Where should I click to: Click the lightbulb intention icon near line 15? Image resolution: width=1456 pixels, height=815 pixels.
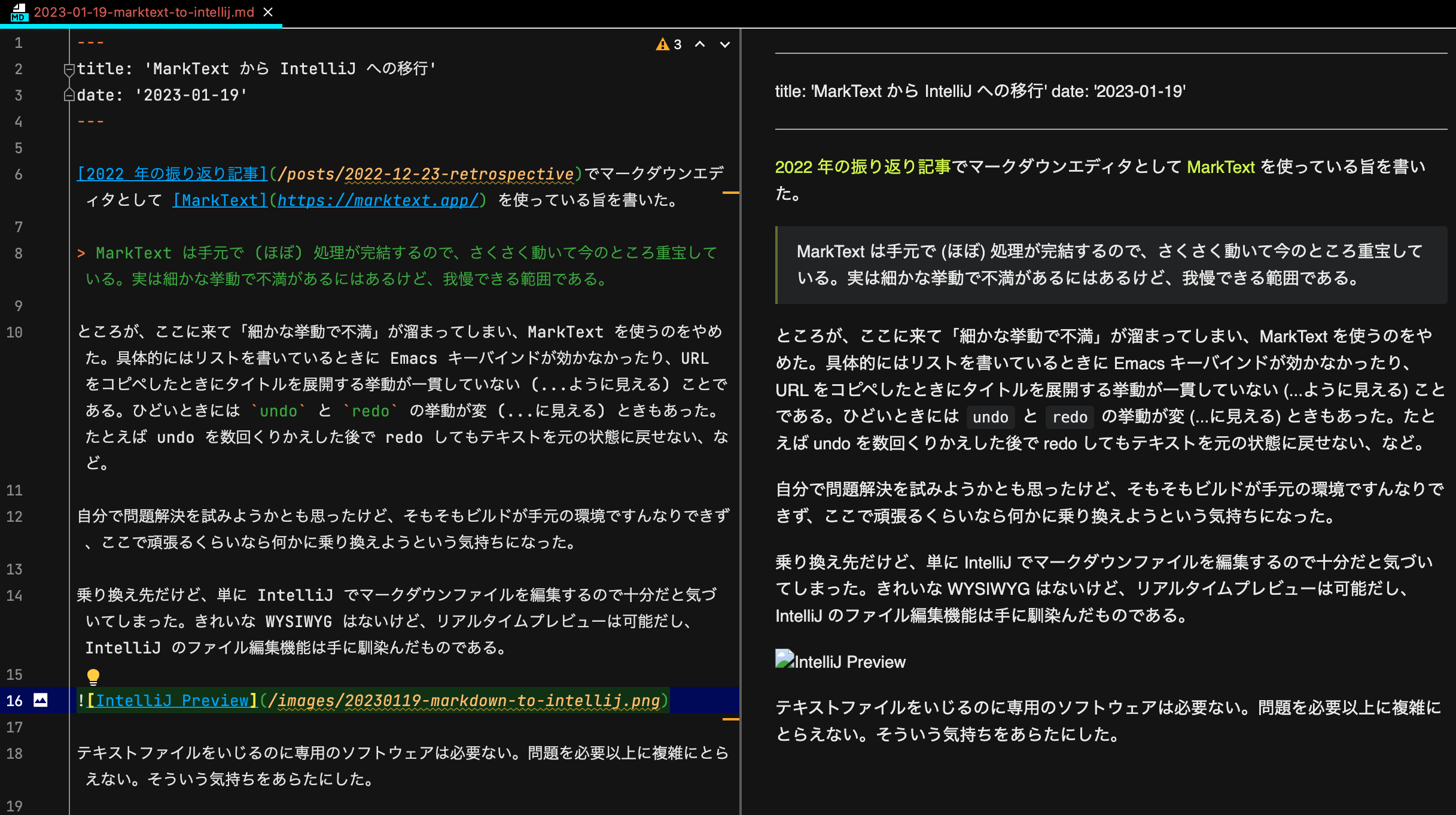(x=93, y=676)
